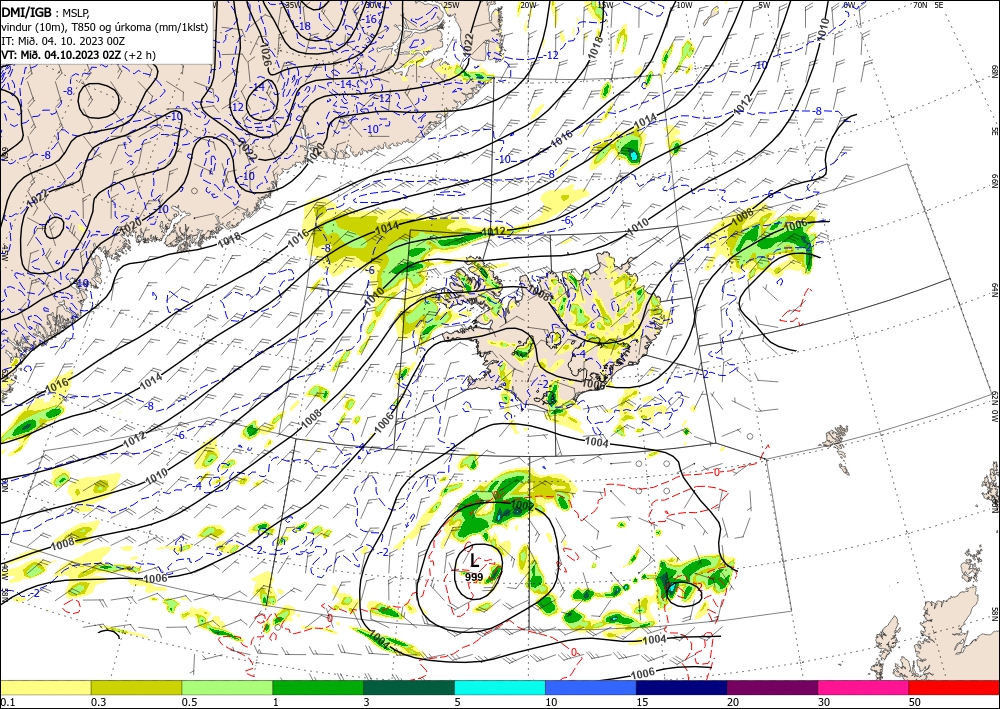Click the yellow 0.1–0.3 legend swatch
1000x709 pixels.
45,687
